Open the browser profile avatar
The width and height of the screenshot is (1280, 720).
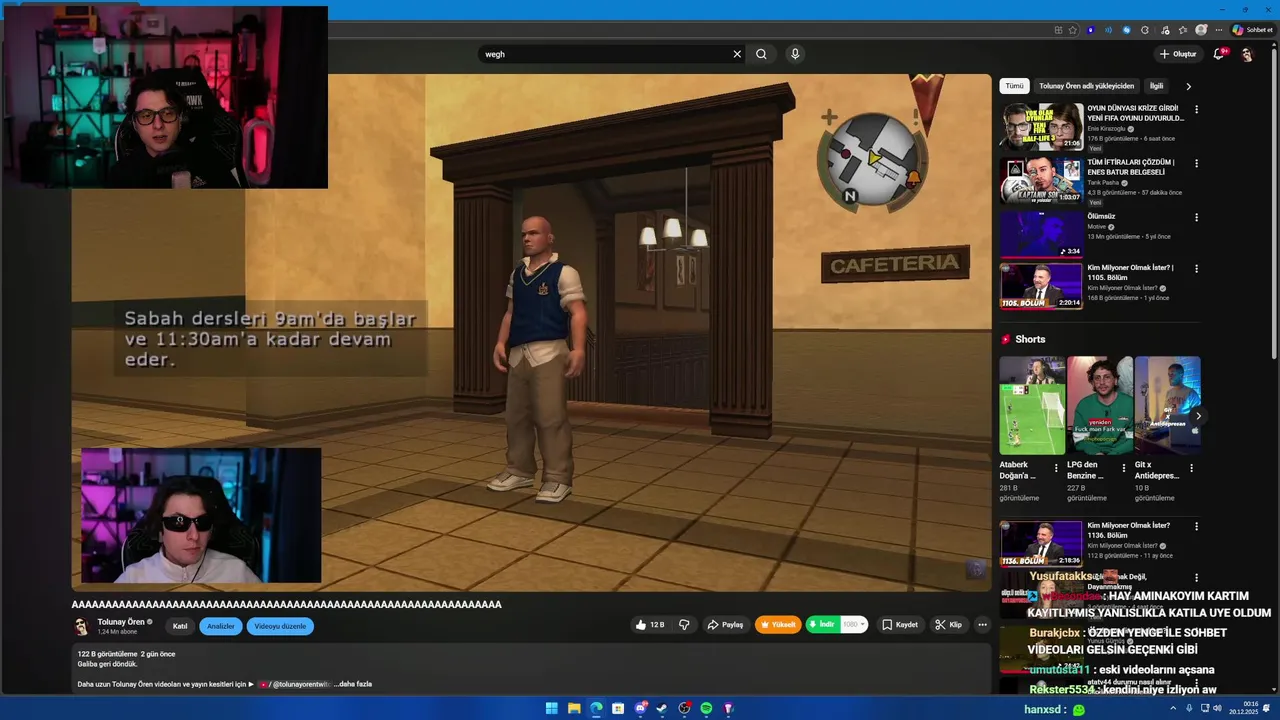pos(1201,30)
